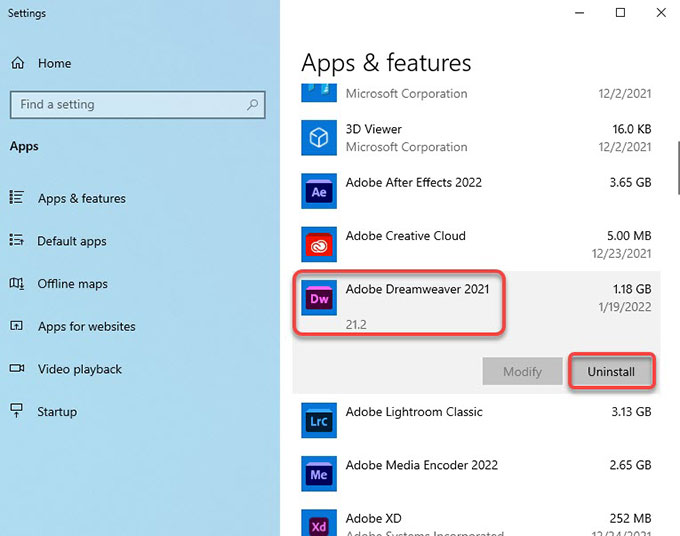The width and height of the screenshot is (680, 536).
Task: Open Apps & features section
Action: [81, 198]
